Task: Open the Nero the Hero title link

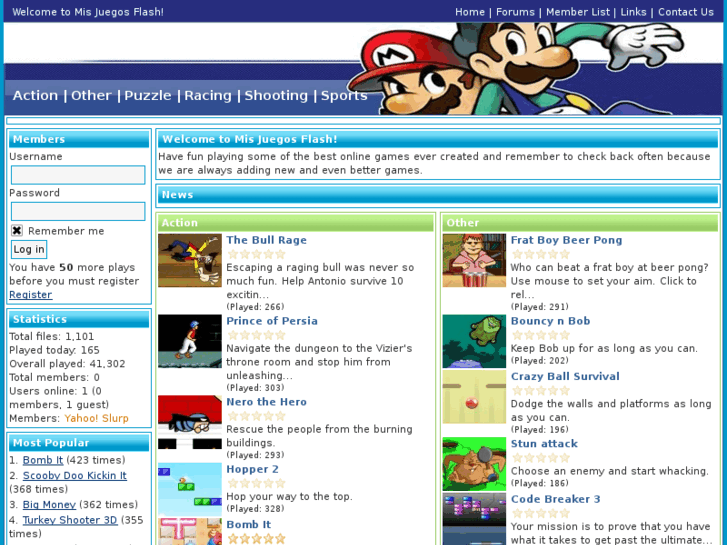Action: tap(267, 402)
